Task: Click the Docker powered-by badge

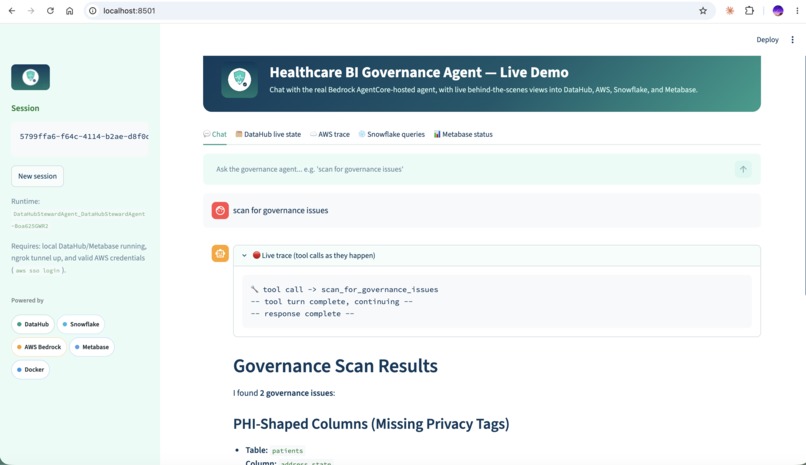Action: (30, 369)
